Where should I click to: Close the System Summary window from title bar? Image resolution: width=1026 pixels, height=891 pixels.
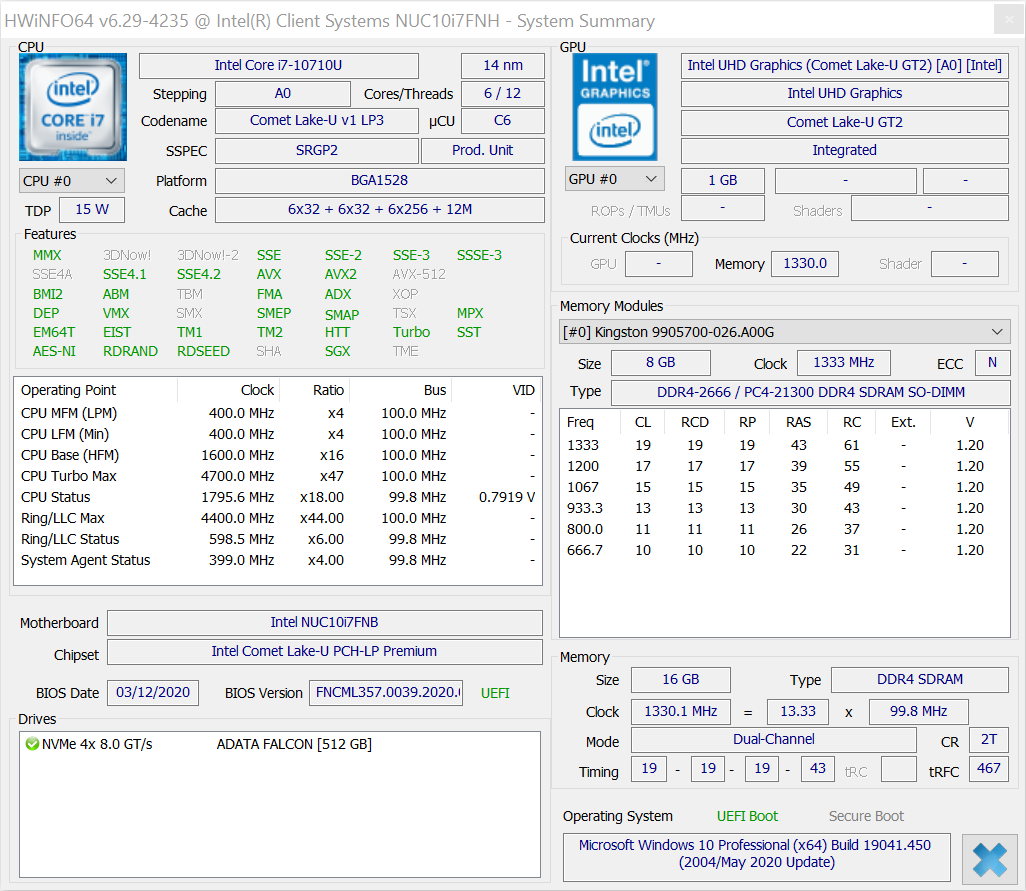(x=1008, y=20)
